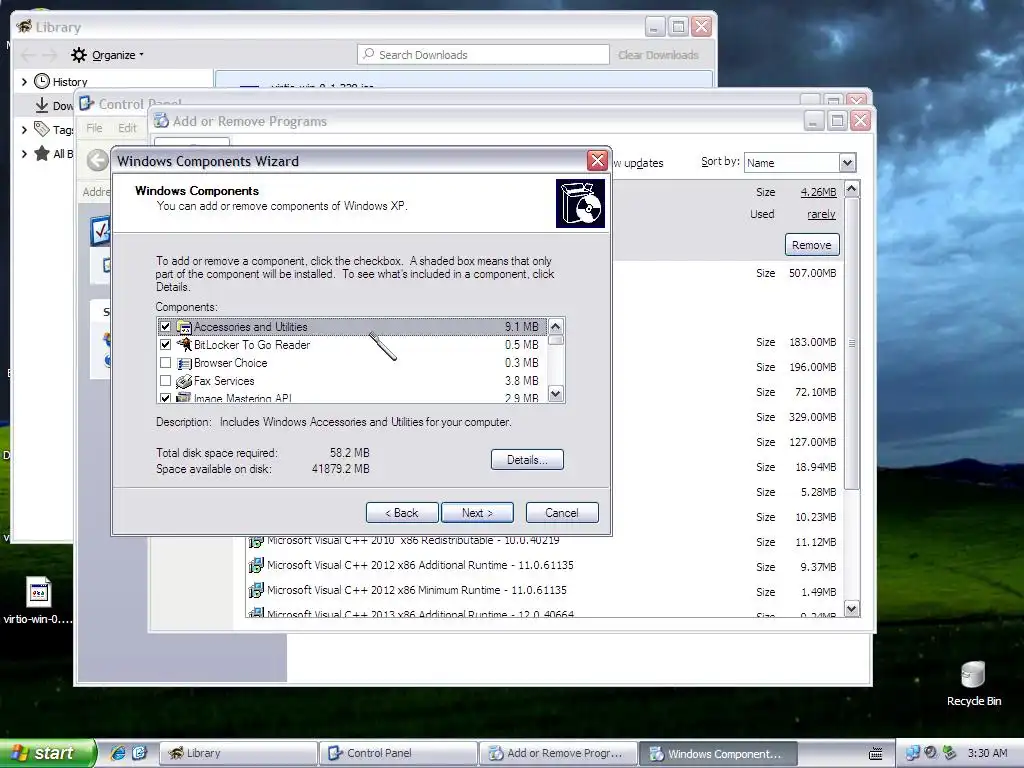Image resolution: width=1024 pixels, height=768 pixels.
Task: Enable the Fax Services component checkbox
Action: [x=165, y=381]
